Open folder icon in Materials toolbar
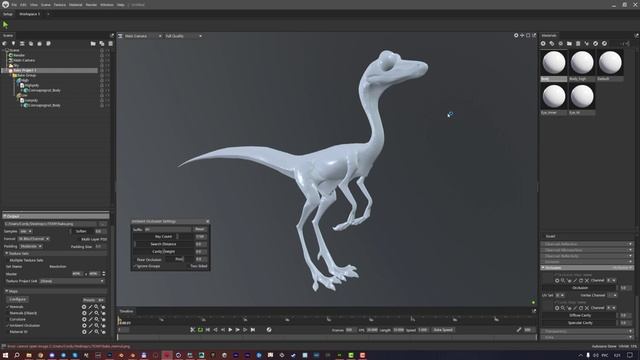The height and width of the screenshot is (360, 640). pyautogui.click(x=569, y=43)
